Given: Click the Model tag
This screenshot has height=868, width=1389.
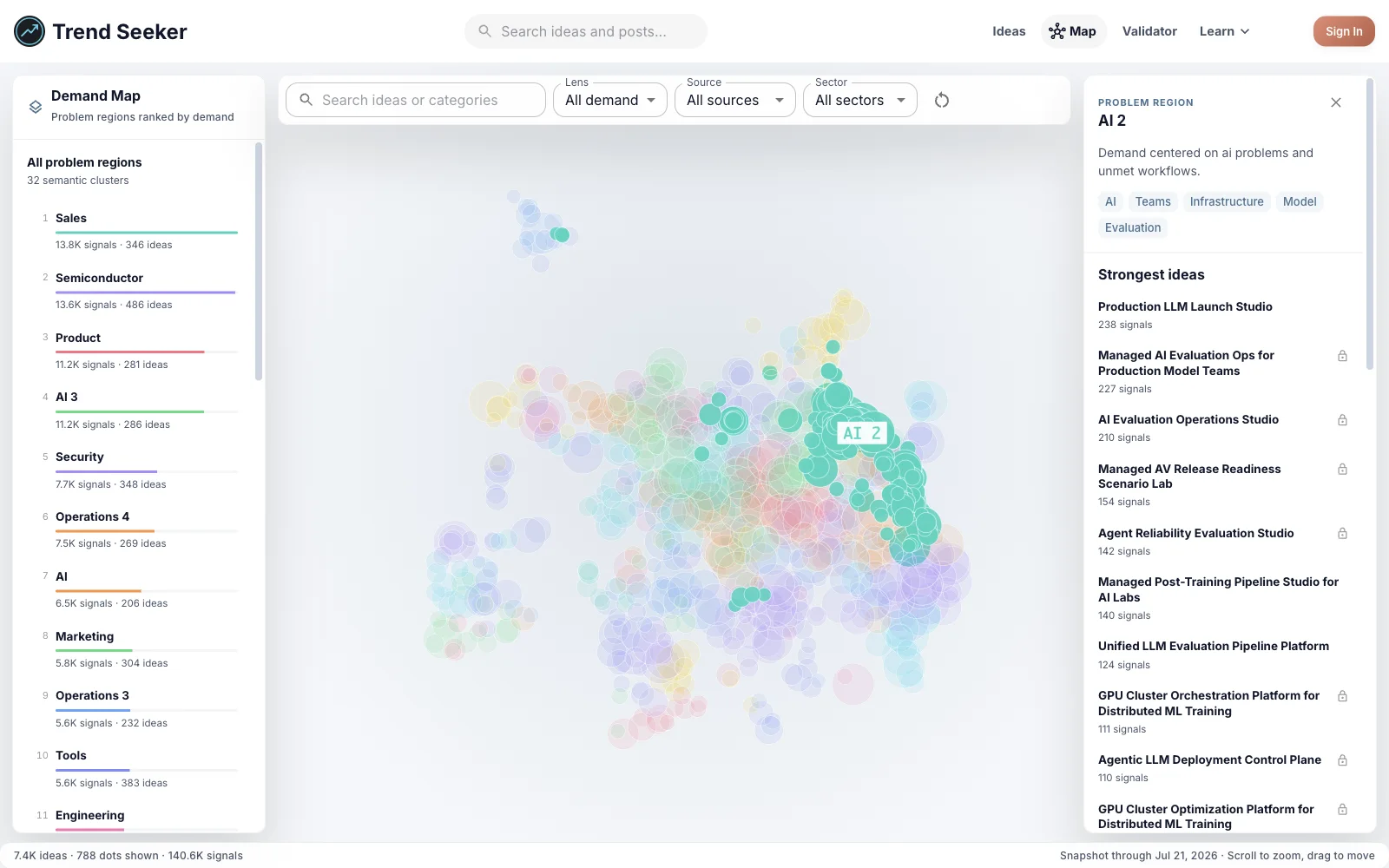Looking at the screenshot, I should [x=1300, y=201].
